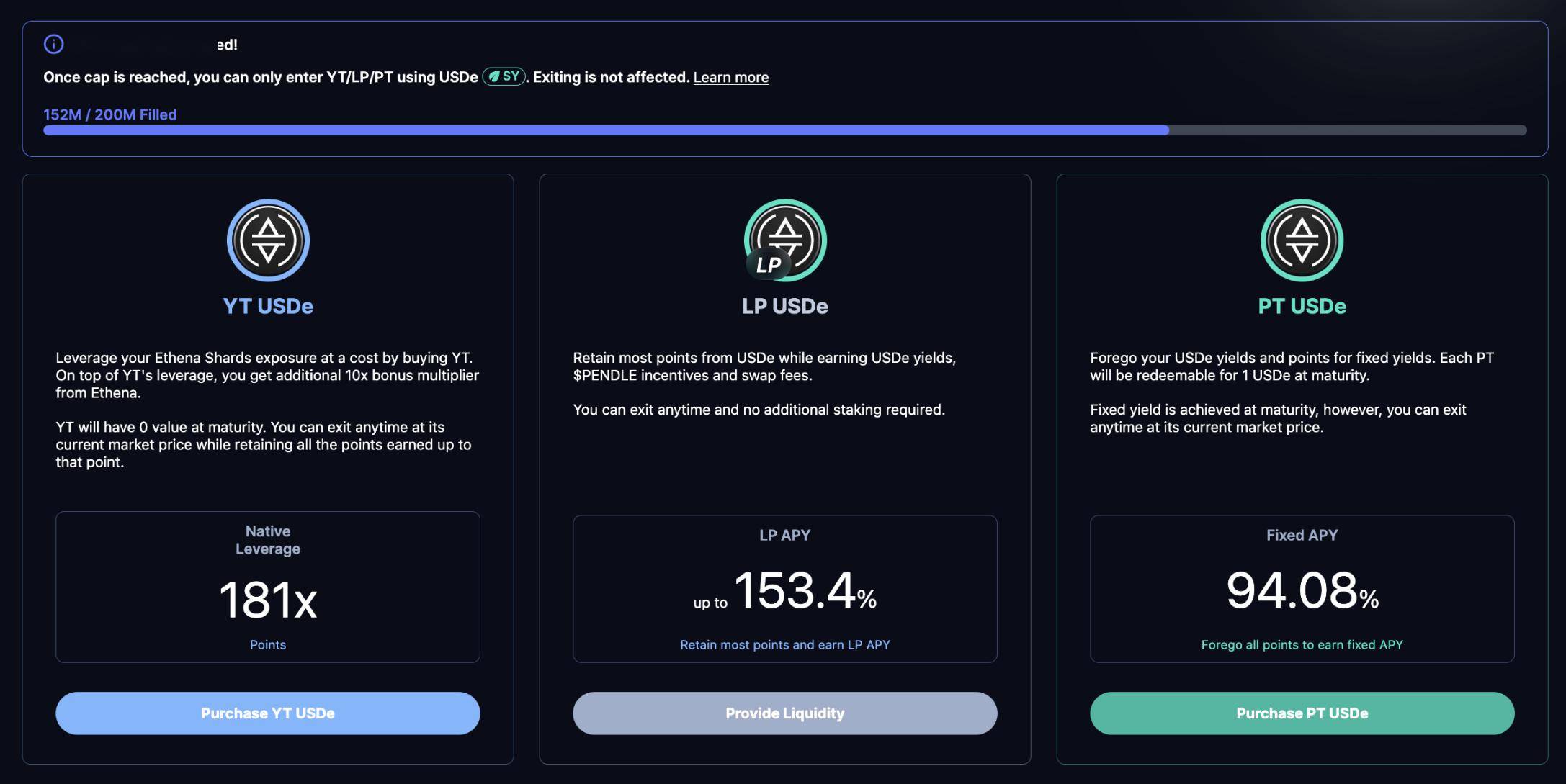Click Retain most points and earn LP APY text
This screenshot has height=784, width=1566.
[x=784, y=645]
